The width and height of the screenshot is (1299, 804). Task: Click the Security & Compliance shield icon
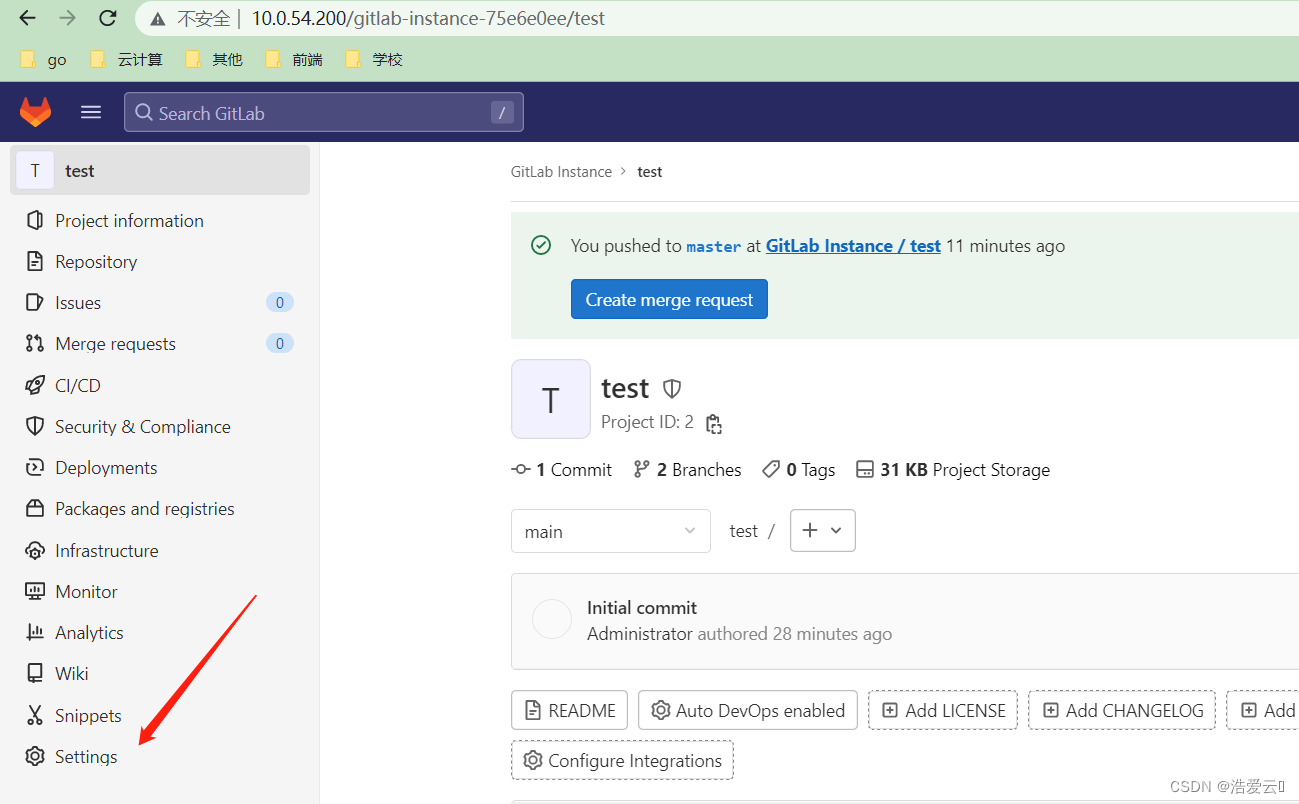tap(35, 426)
